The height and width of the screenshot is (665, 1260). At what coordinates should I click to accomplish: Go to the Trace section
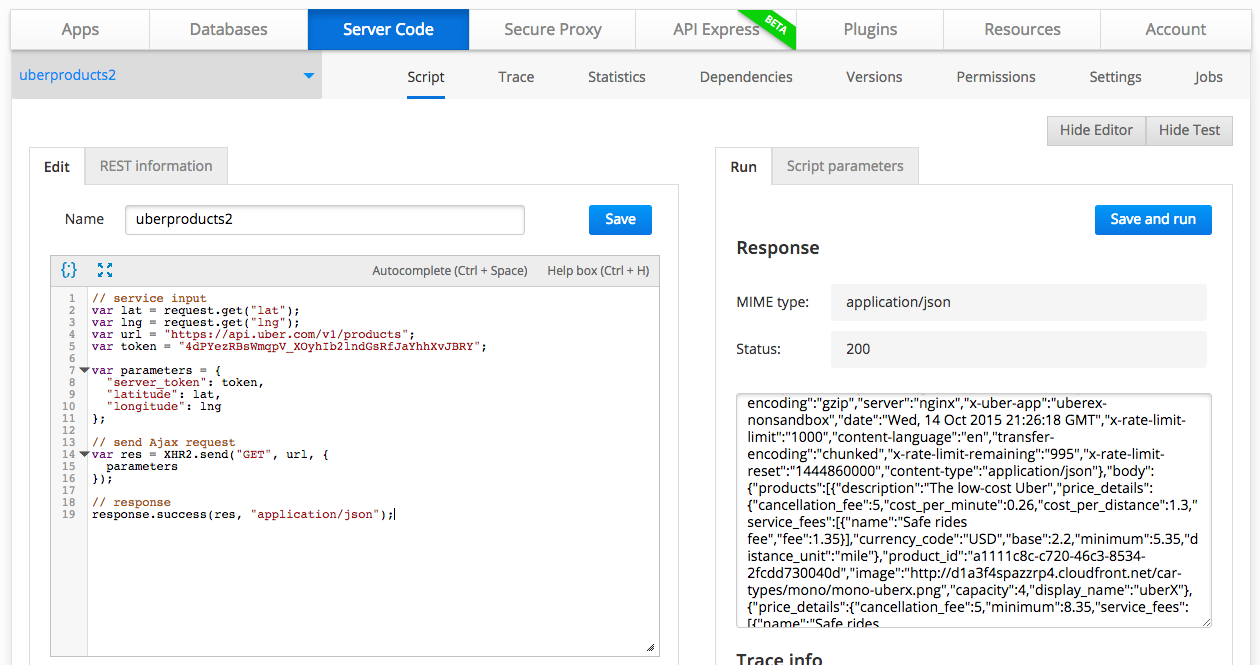516,77
